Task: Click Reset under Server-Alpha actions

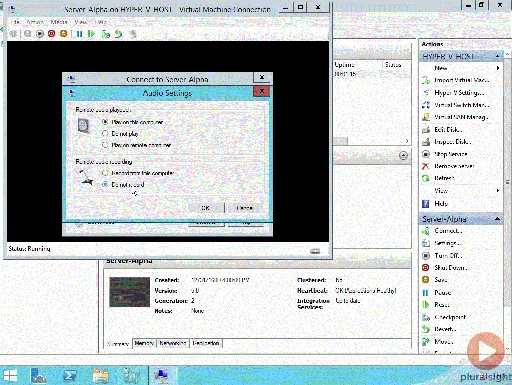Action: (442, 305)
